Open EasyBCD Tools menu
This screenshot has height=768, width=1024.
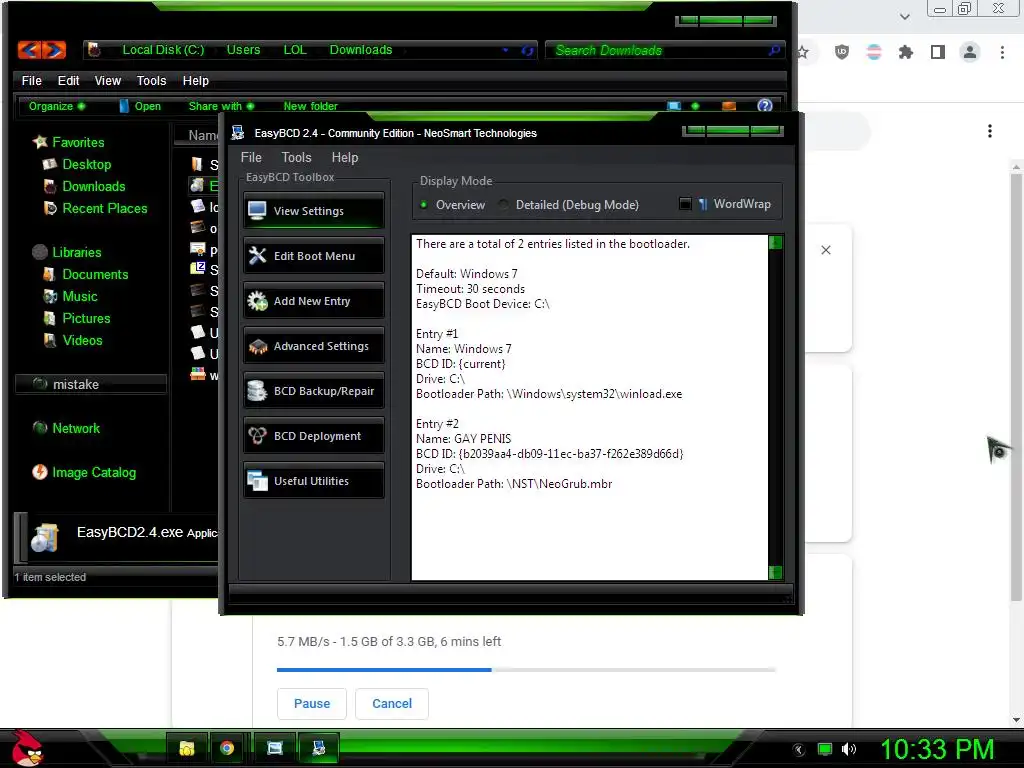coord(296,157)
